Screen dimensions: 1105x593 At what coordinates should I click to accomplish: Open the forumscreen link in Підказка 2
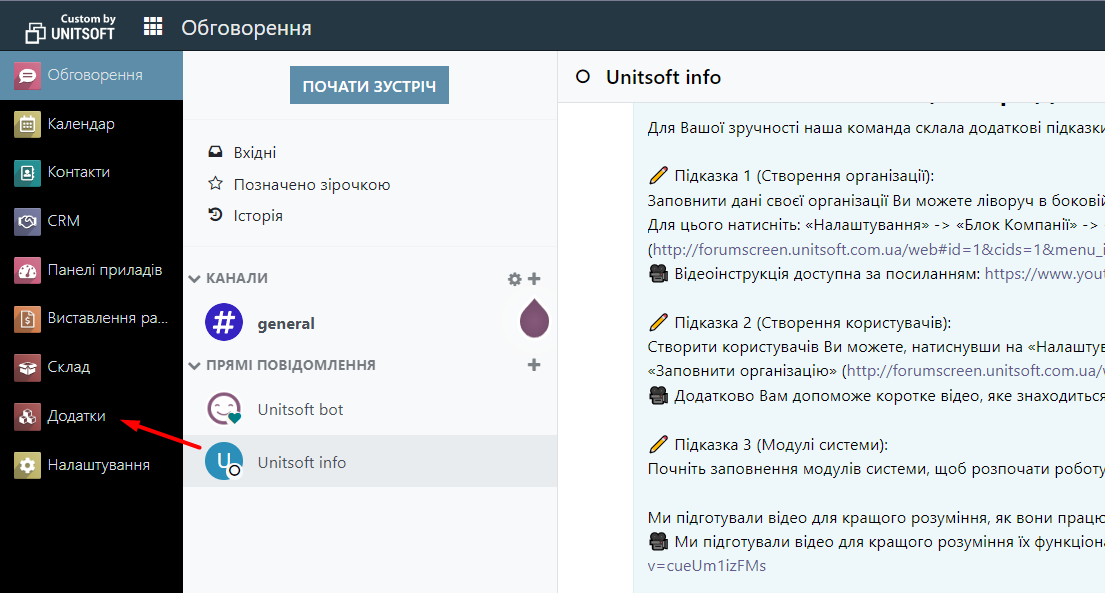point(975,370)
